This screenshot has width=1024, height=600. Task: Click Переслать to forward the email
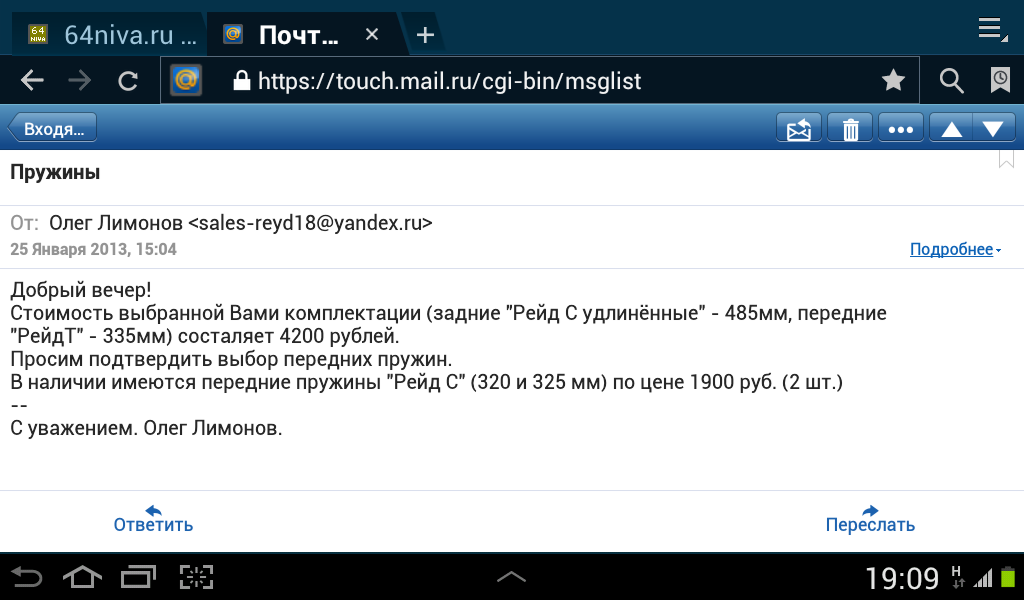click(x=870, y=518)
